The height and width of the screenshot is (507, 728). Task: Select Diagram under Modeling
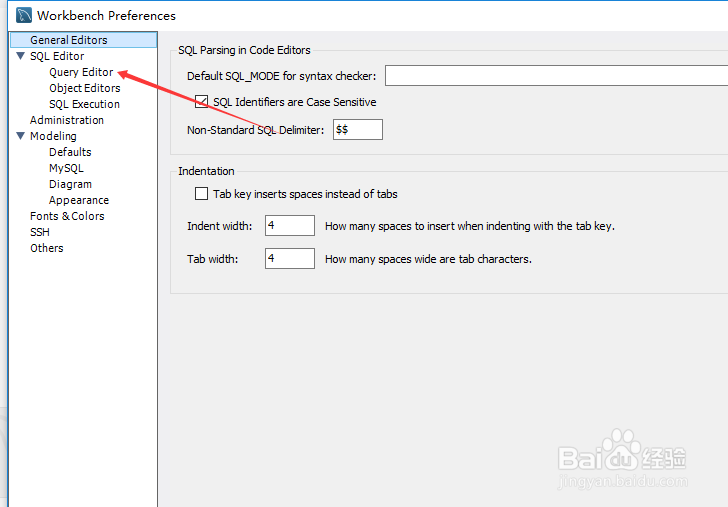pos(71,184)
